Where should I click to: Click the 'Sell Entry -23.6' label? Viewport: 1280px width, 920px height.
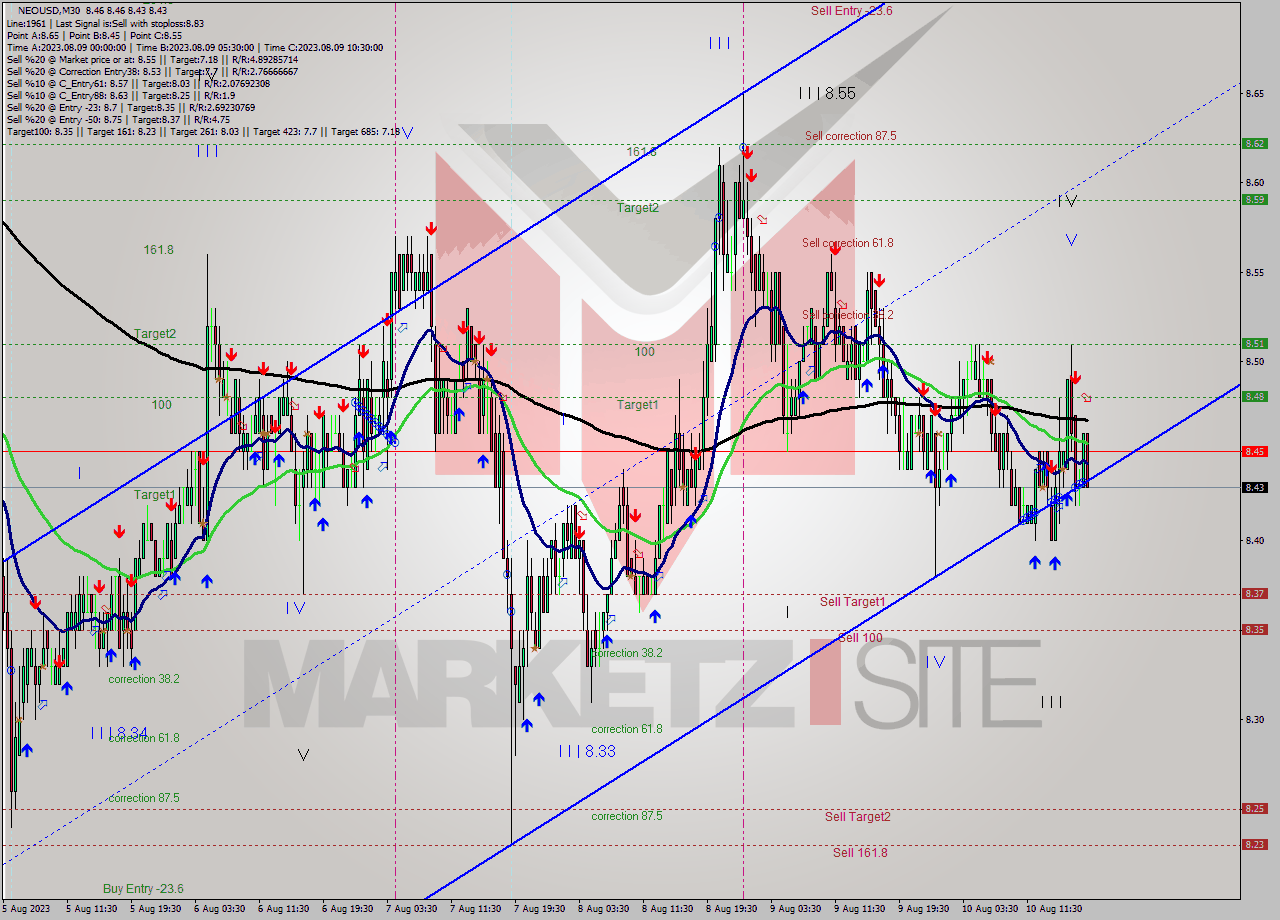pyautogui.click(x=851, y=11)
